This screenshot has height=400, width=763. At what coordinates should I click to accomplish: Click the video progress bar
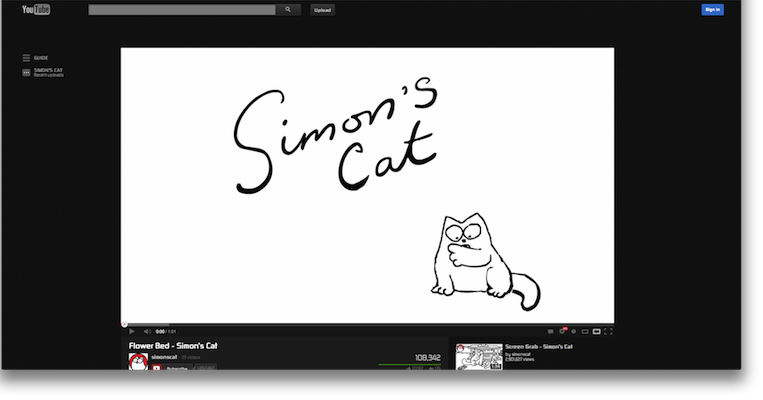pos(367,325)
